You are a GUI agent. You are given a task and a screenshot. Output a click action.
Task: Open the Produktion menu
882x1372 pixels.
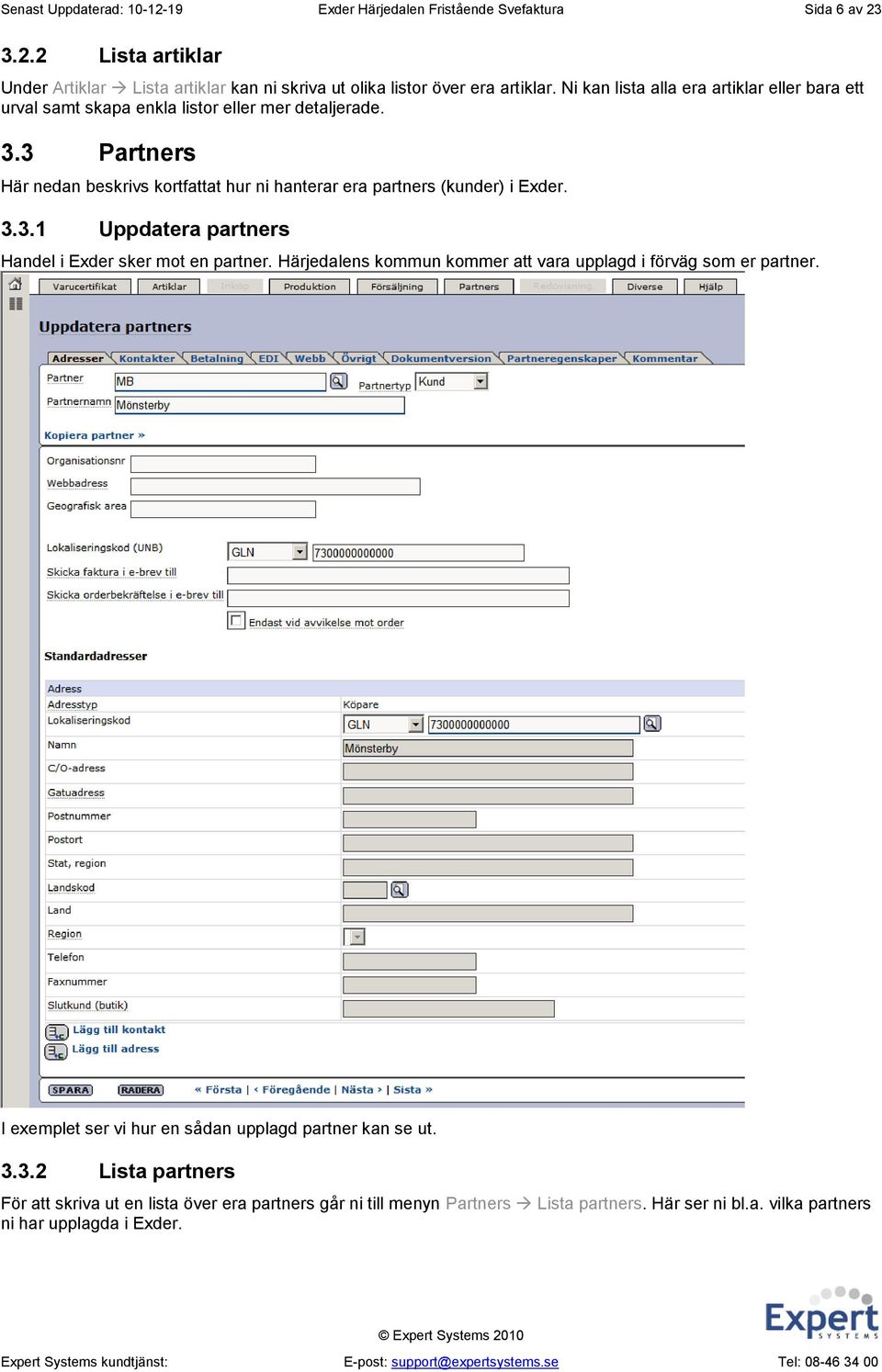310,287
